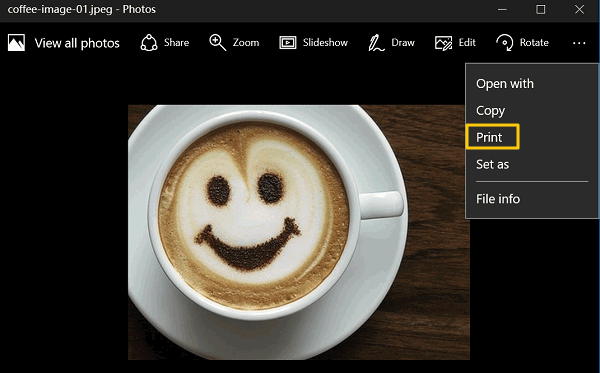
Task: Click the Share icon in toolbar
Action: [x=148, y=42]
